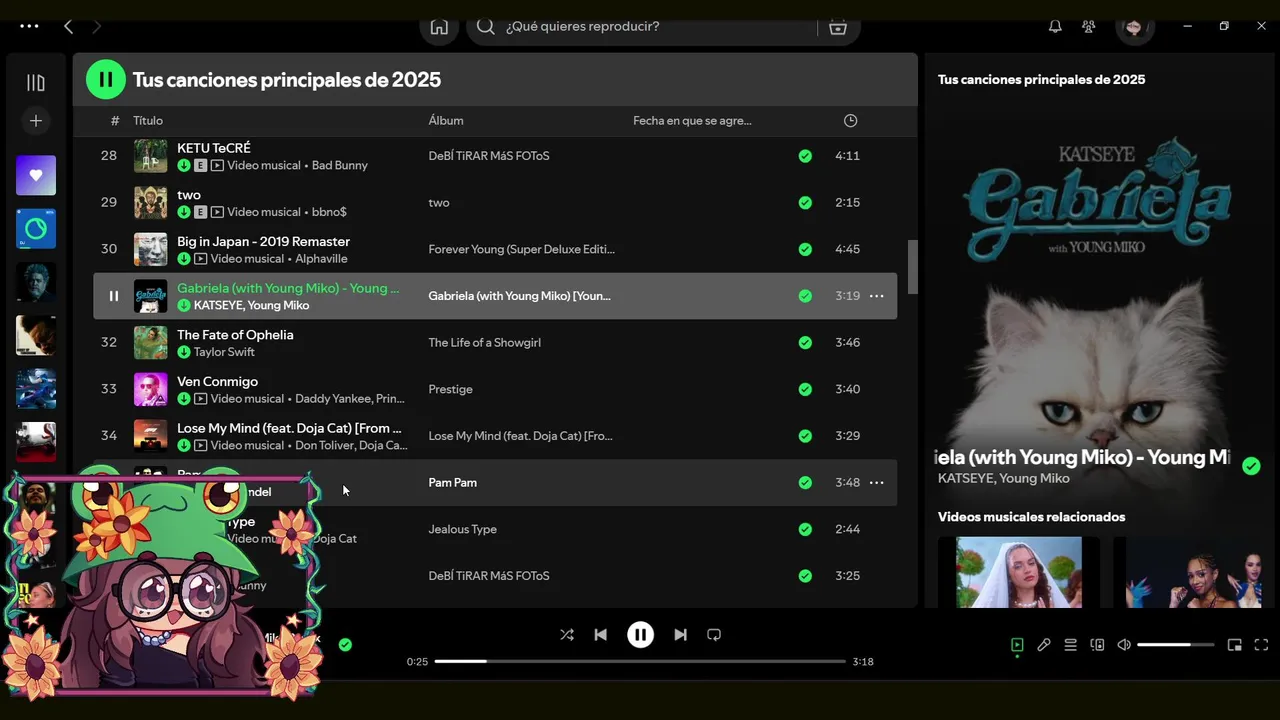Seek on the song progress bar
1280x720 pixels.
[640, 661]
